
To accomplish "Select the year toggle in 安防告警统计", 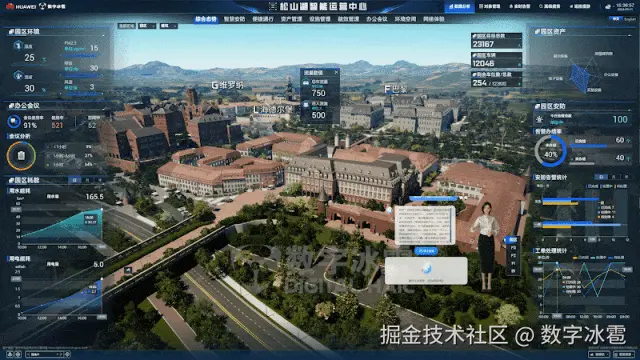I will pos(626,177).
